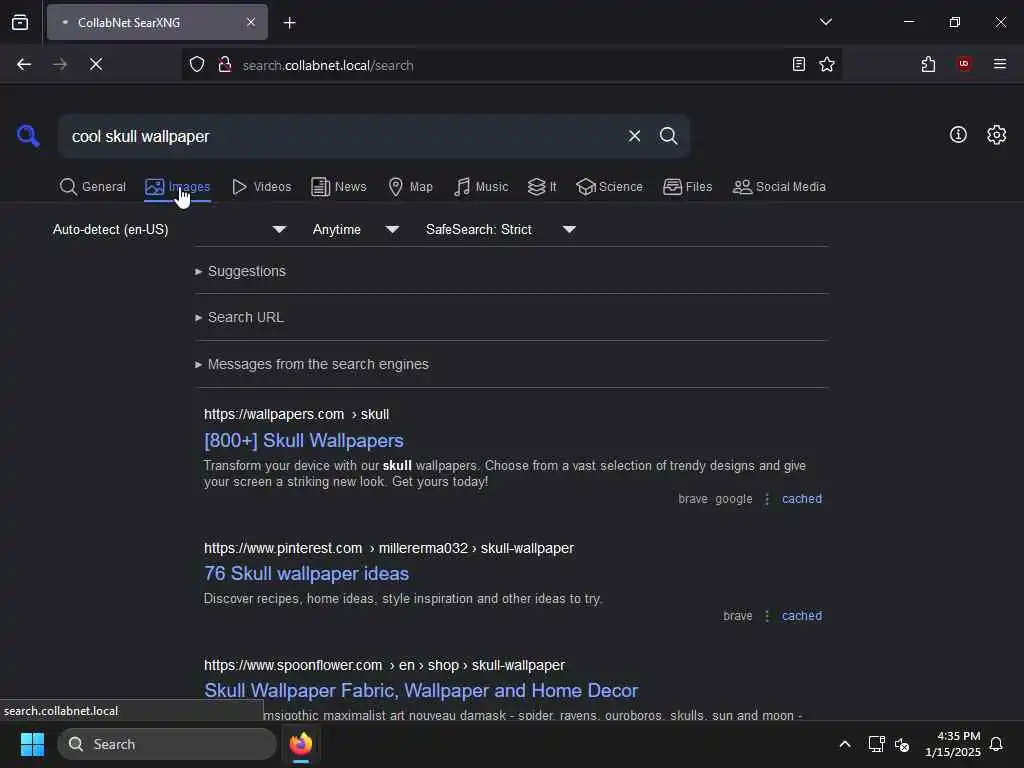This screenshot has height=768, width=1024.
Task: Switch to the Map category
Action: 411,187
